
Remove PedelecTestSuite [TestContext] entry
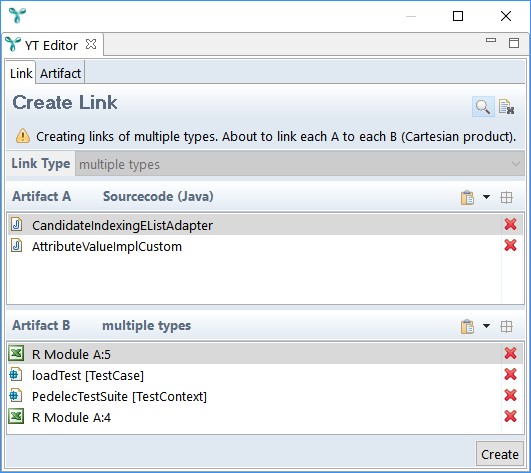click(510, 395)
